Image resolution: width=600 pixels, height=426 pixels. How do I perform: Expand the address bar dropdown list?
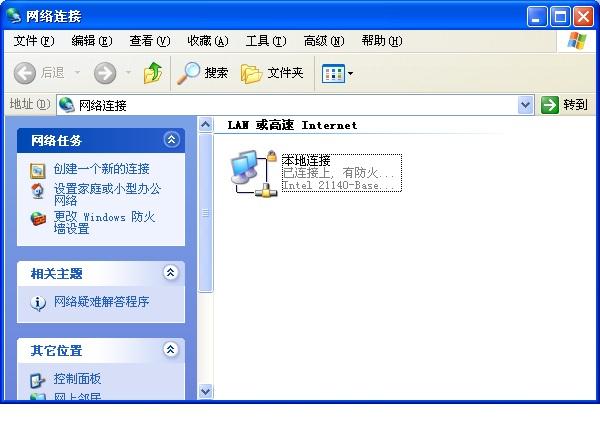(x=525, y=105)
